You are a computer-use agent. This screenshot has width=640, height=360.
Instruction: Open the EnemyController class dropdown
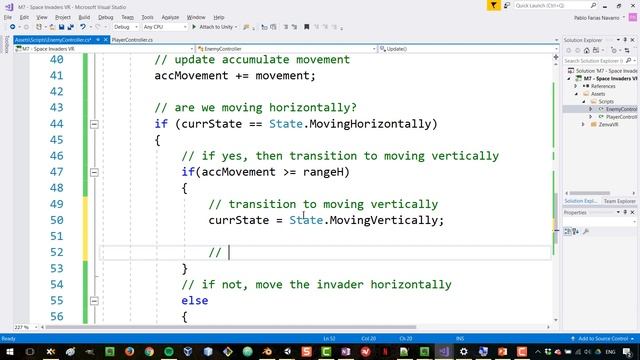[x=286, y=49]
